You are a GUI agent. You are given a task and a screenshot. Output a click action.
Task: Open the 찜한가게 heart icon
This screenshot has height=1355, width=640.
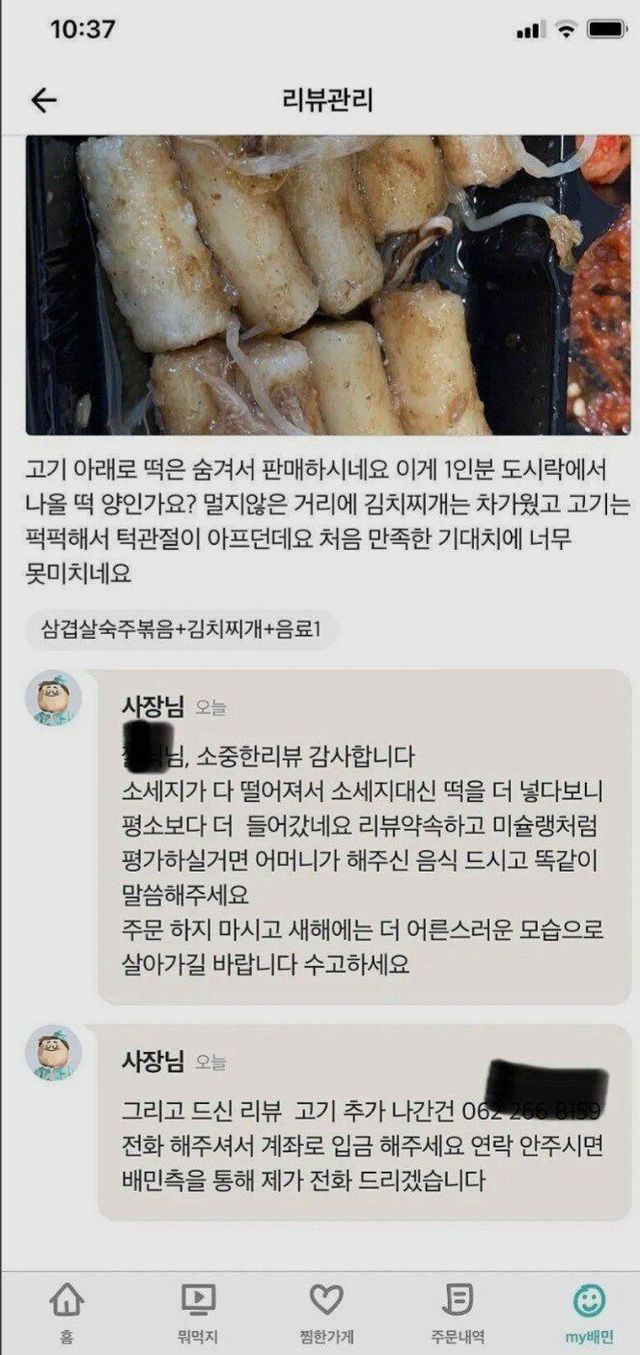pos(326,1300)
